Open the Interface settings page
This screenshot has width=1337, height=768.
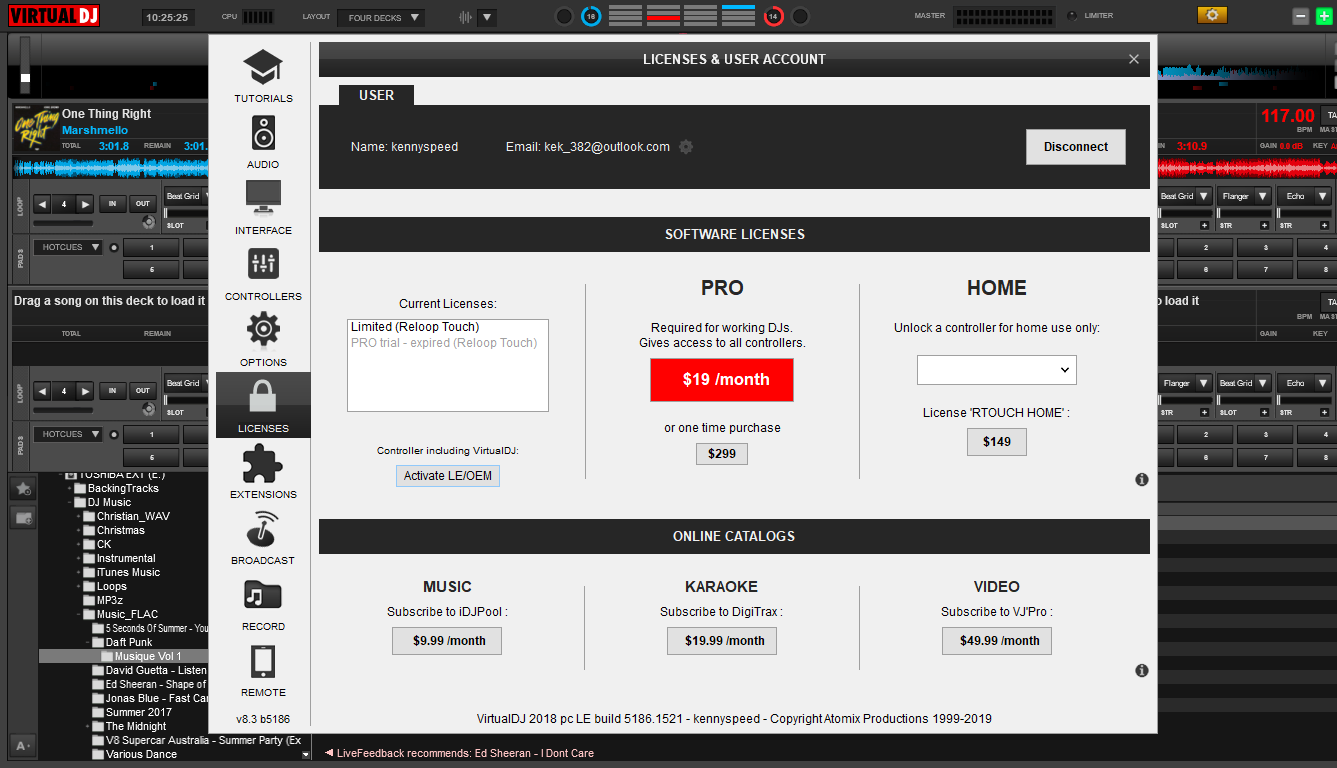pyautogui.click(x=263, y=208)
